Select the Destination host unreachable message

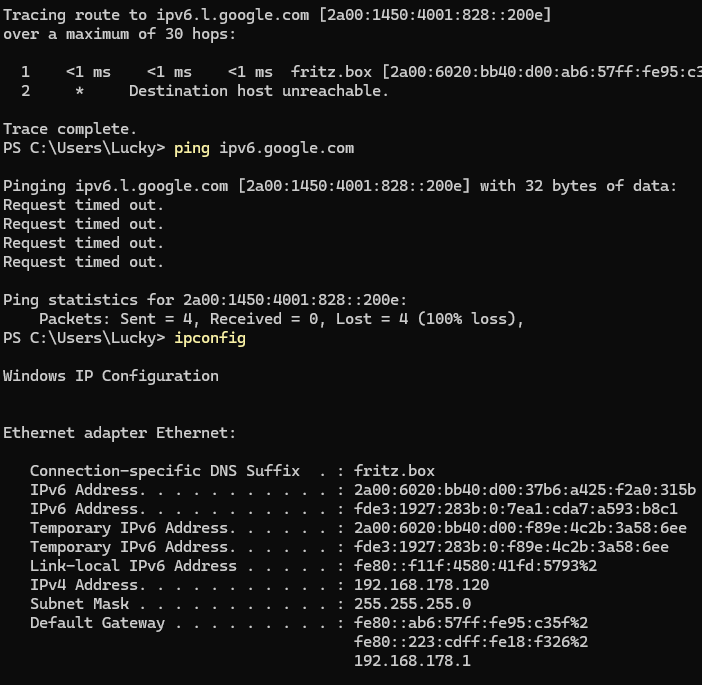coord(259,91)
